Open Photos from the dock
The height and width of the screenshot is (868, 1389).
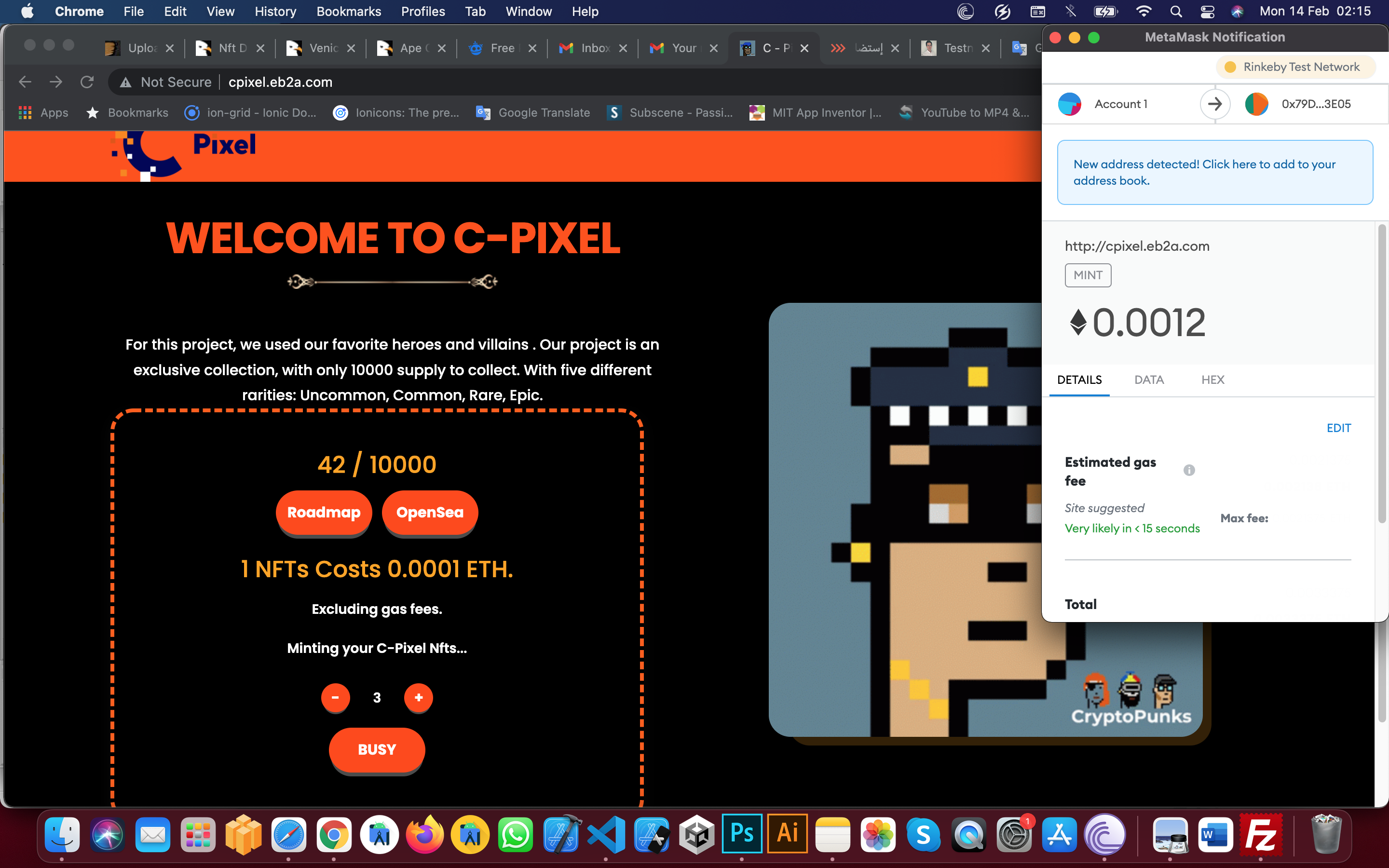coord(878,834)
